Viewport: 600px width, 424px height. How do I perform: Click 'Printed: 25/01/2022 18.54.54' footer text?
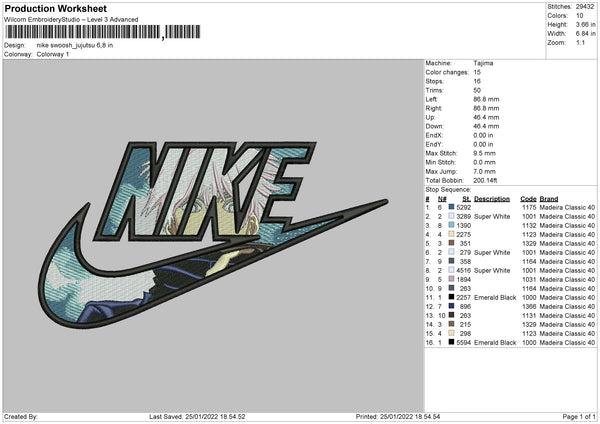[x=398, y=416]
